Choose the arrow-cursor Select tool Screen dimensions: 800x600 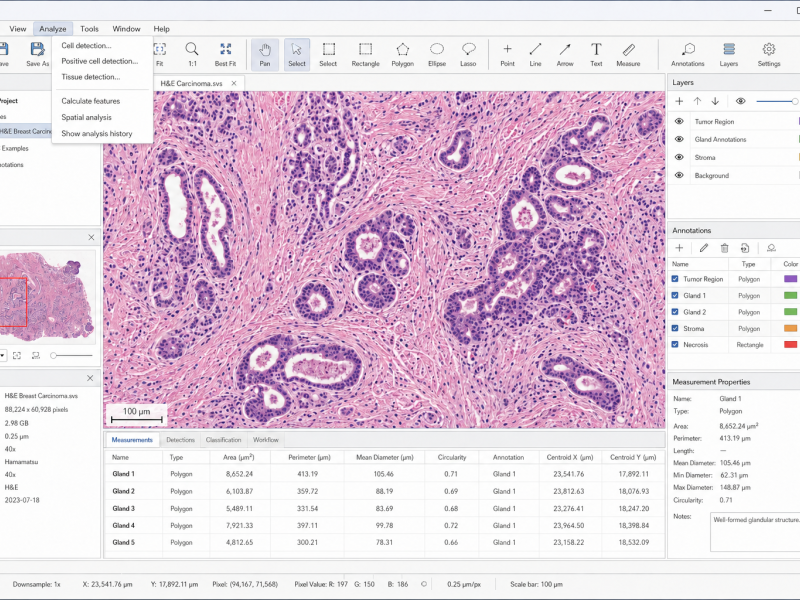click(x=296, y=54)
